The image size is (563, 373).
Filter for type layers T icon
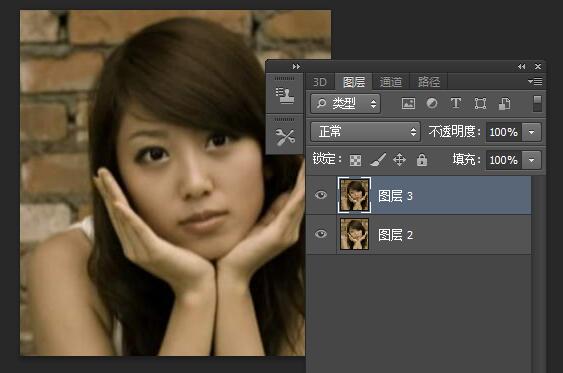pos(456,103)
